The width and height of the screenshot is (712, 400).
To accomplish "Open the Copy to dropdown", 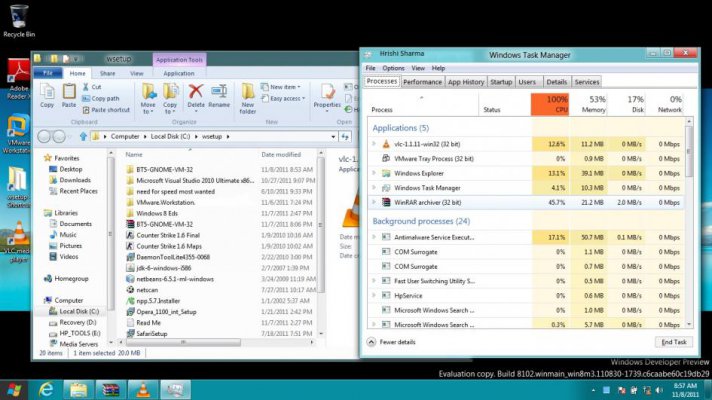I will [x=170, y=98].
